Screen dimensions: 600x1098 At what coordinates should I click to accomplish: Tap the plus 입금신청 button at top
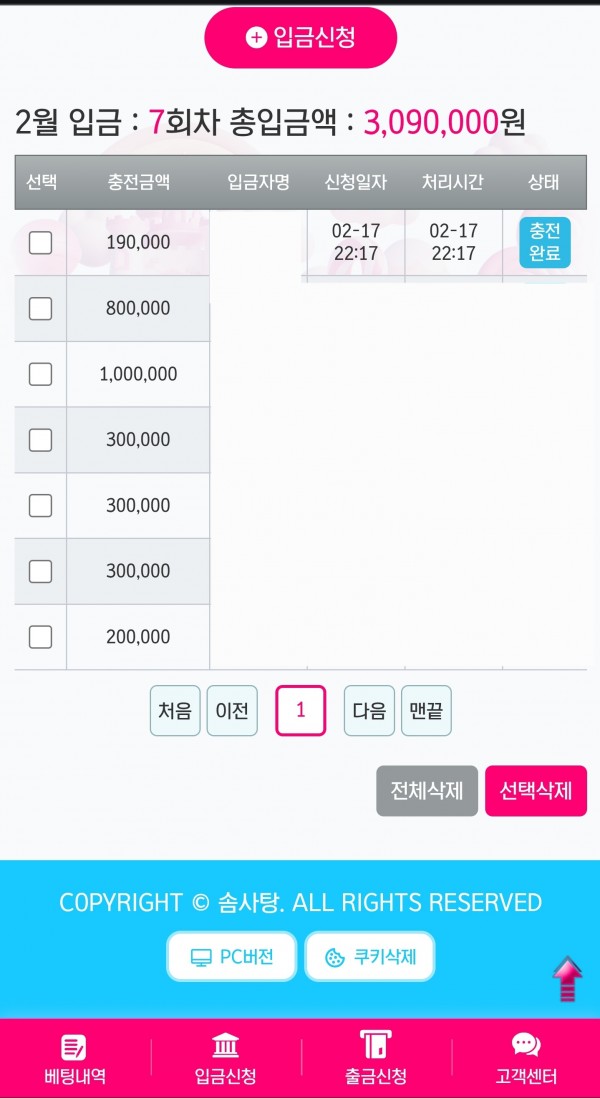click(x=300, y=37)
